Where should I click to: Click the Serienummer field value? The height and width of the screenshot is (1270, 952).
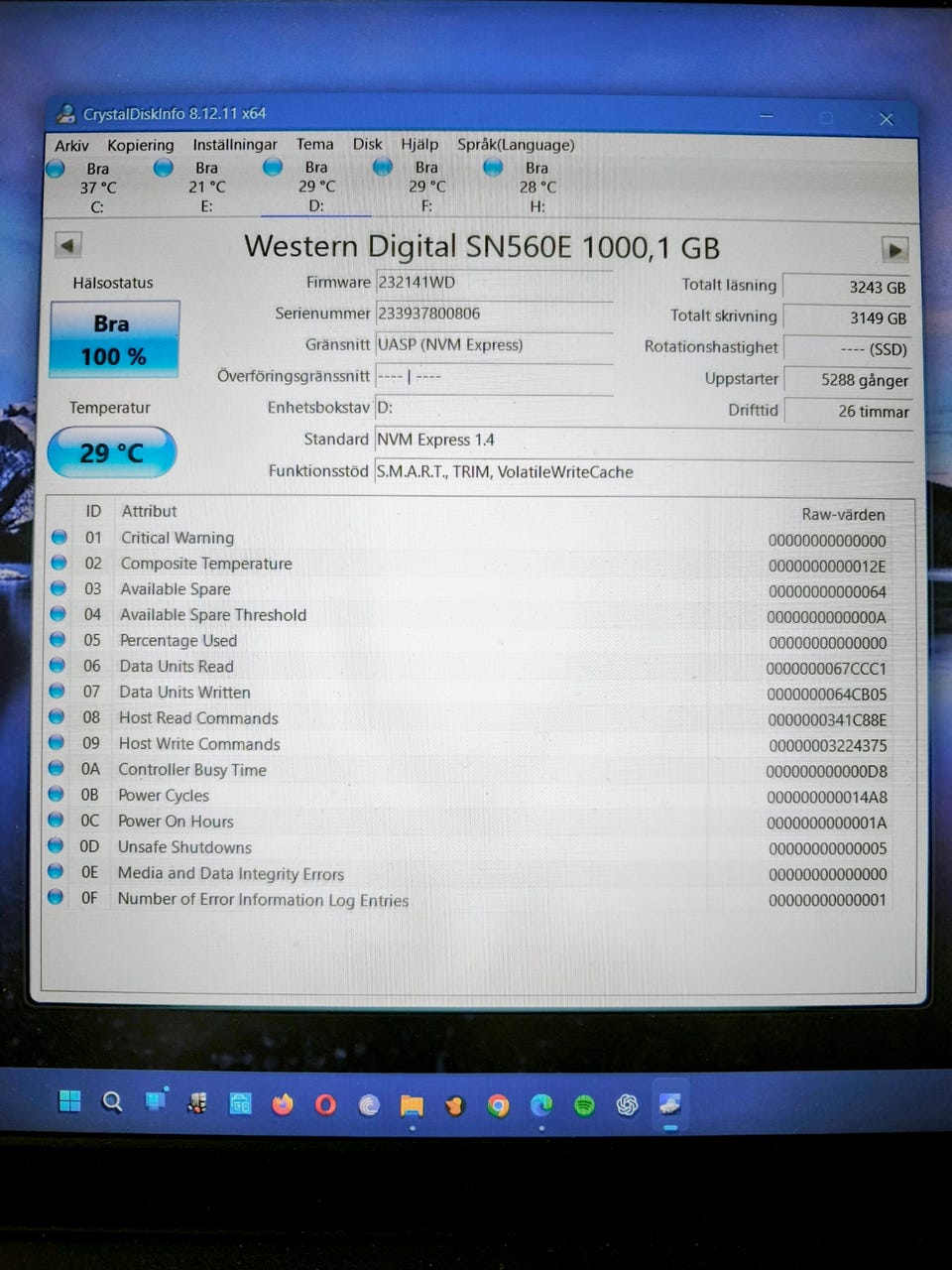pyautogui.click(x=494, y=314)
